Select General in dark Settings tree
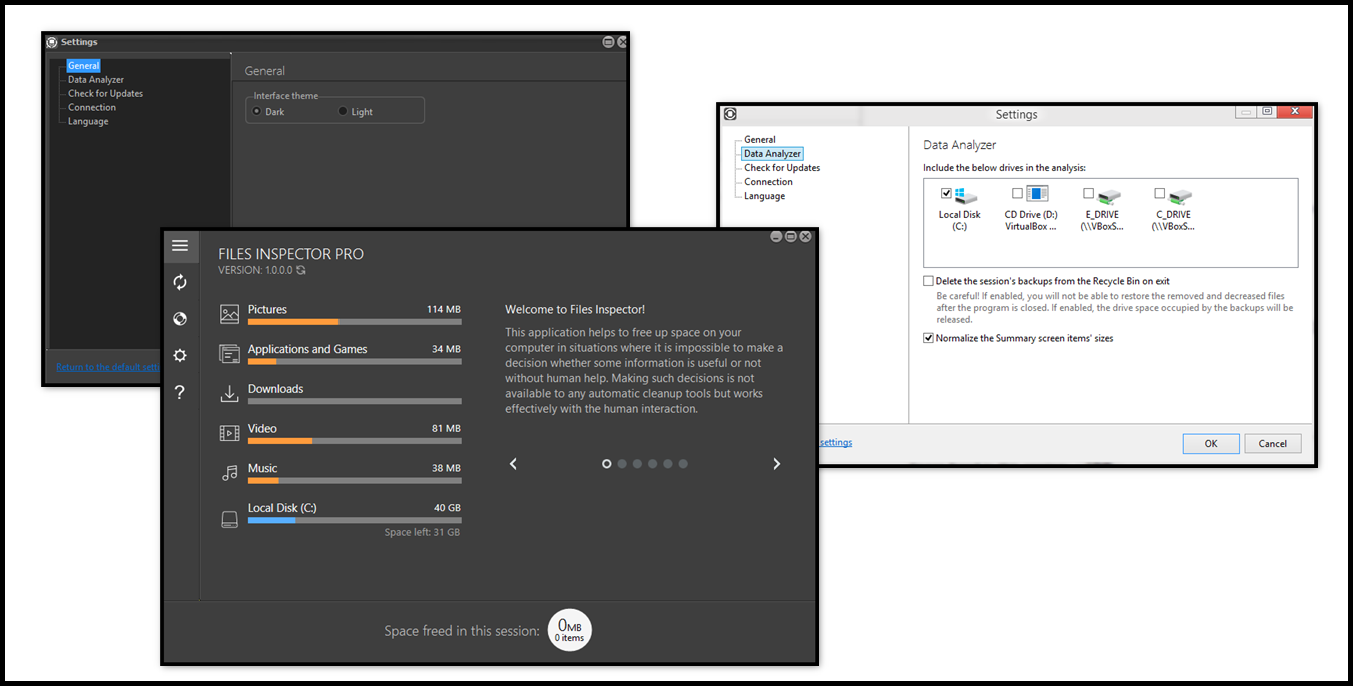The image size is (1353, 686). (83, 66)
